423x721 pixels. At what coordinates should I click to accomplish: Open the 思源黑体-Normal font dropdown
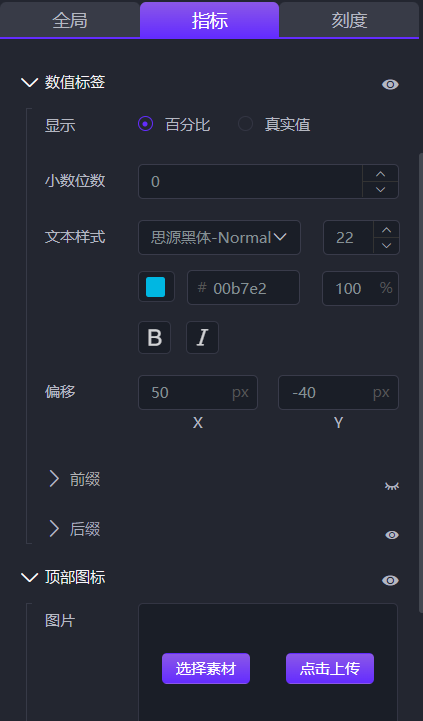[219, 237]
